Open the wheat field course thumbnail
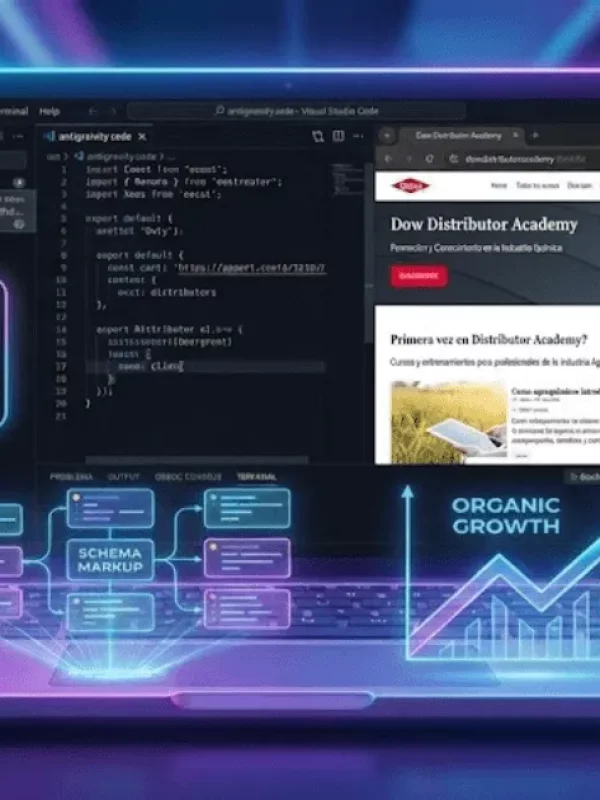Viewport: 600px width, 800px height. click(449, 422)
